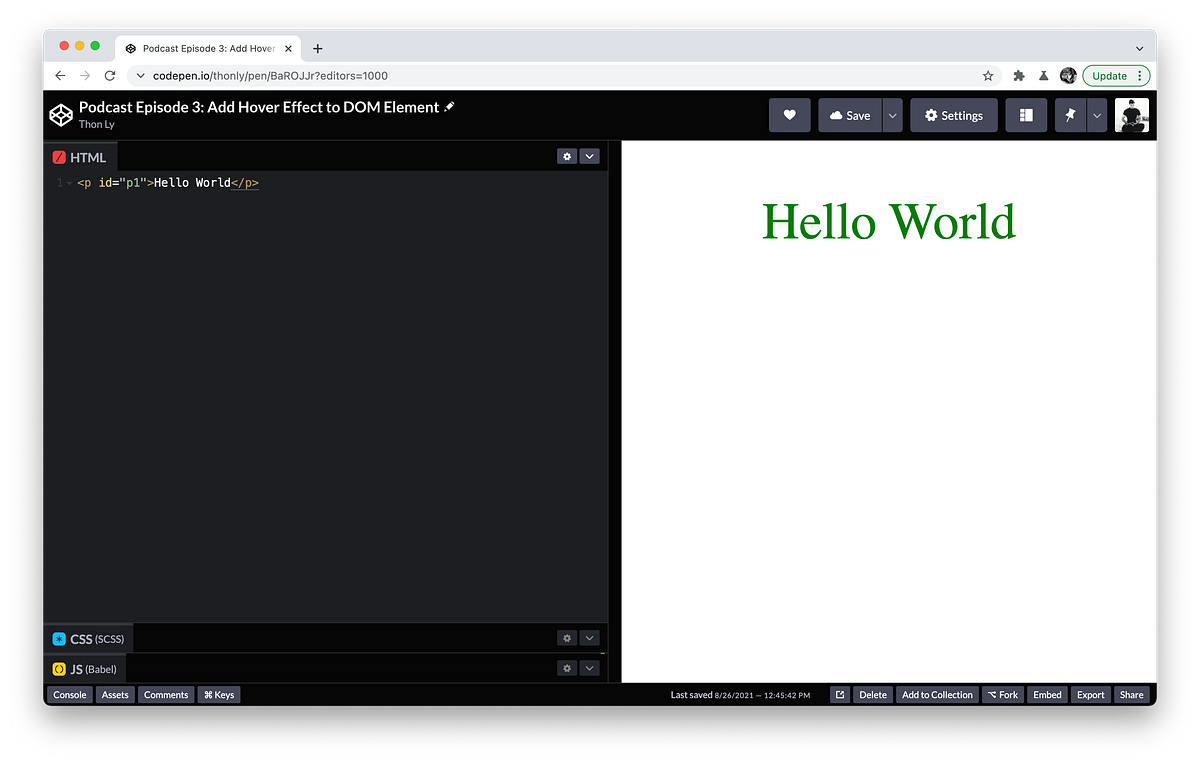The height and width of the screenshot is (763, 1200).
Task: Open the CodePen home icon
Action: point(61,115)
